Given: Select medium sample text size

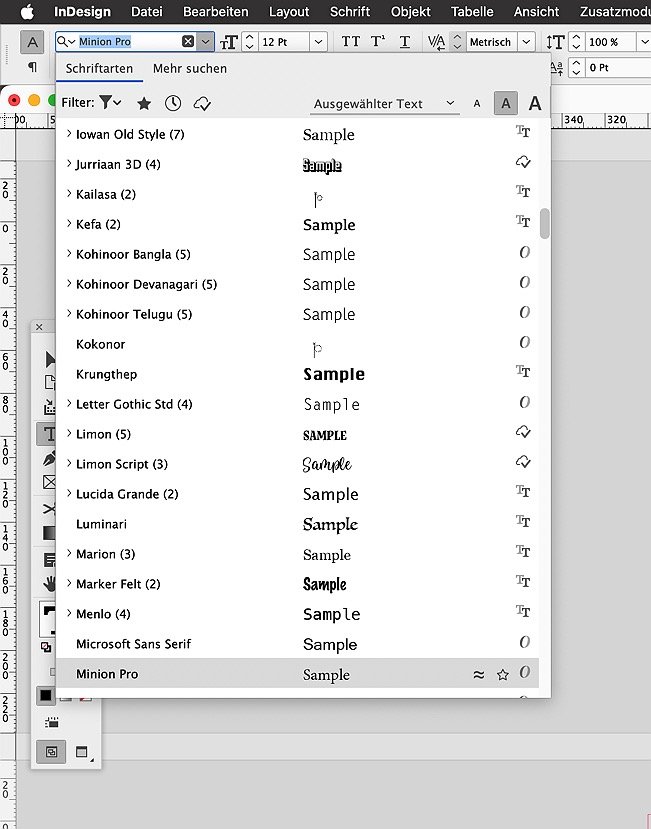Looking at the screenshot, I should (506, 103).
